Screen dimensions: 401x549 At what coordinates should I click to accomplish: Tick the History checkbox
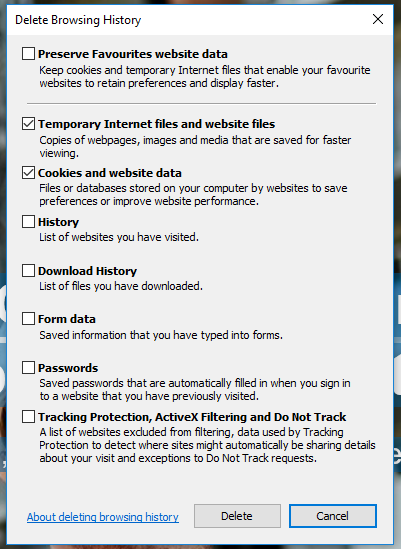click(28, 222)
